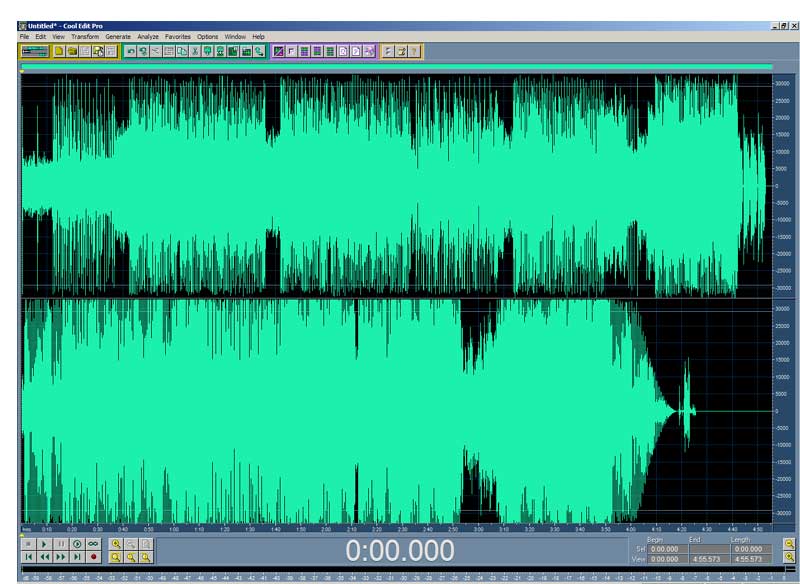
Task: Open a file using the yellow folder toolbar icon
Action: click(x=72, y=51)
